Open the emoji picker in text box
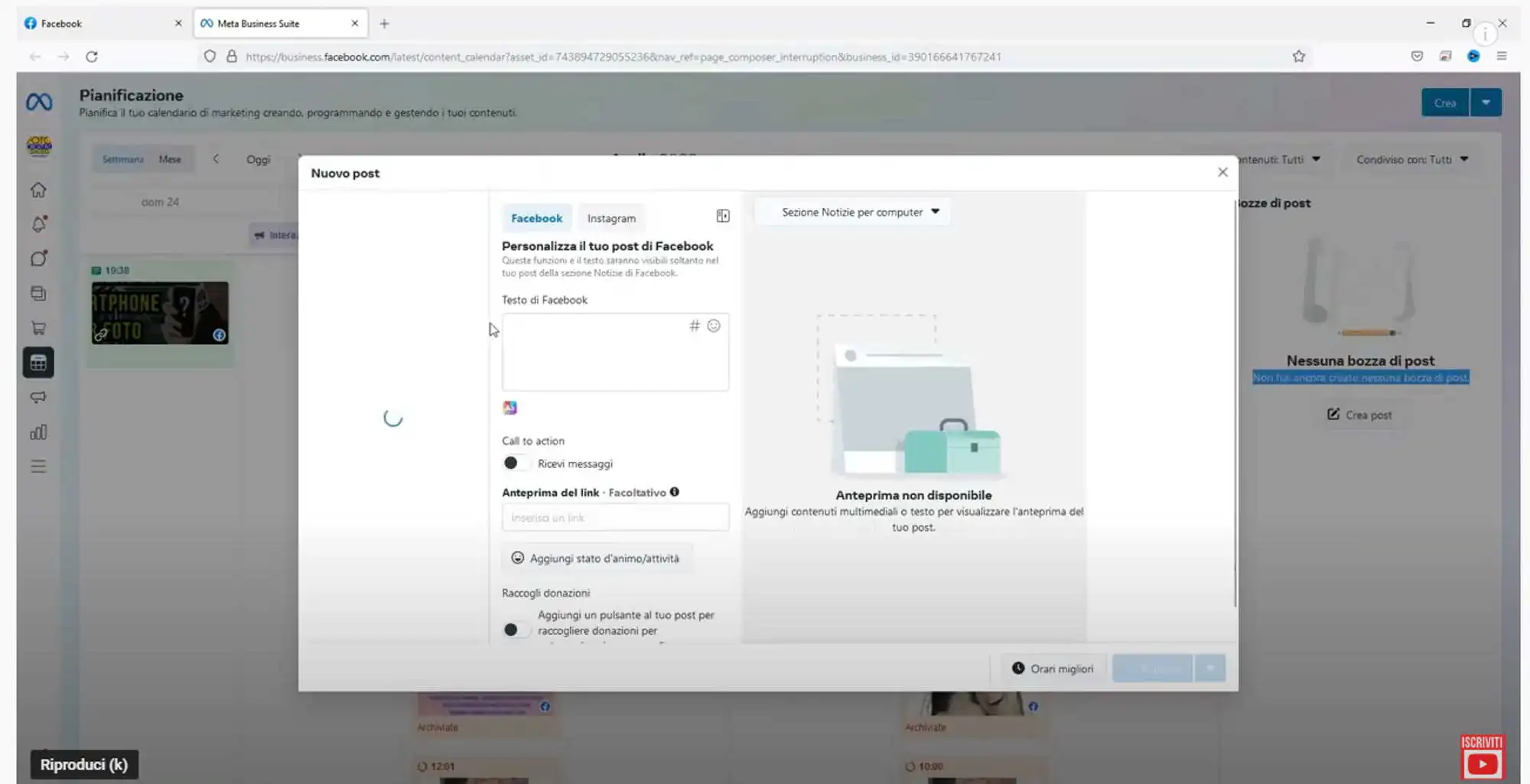 714,326
